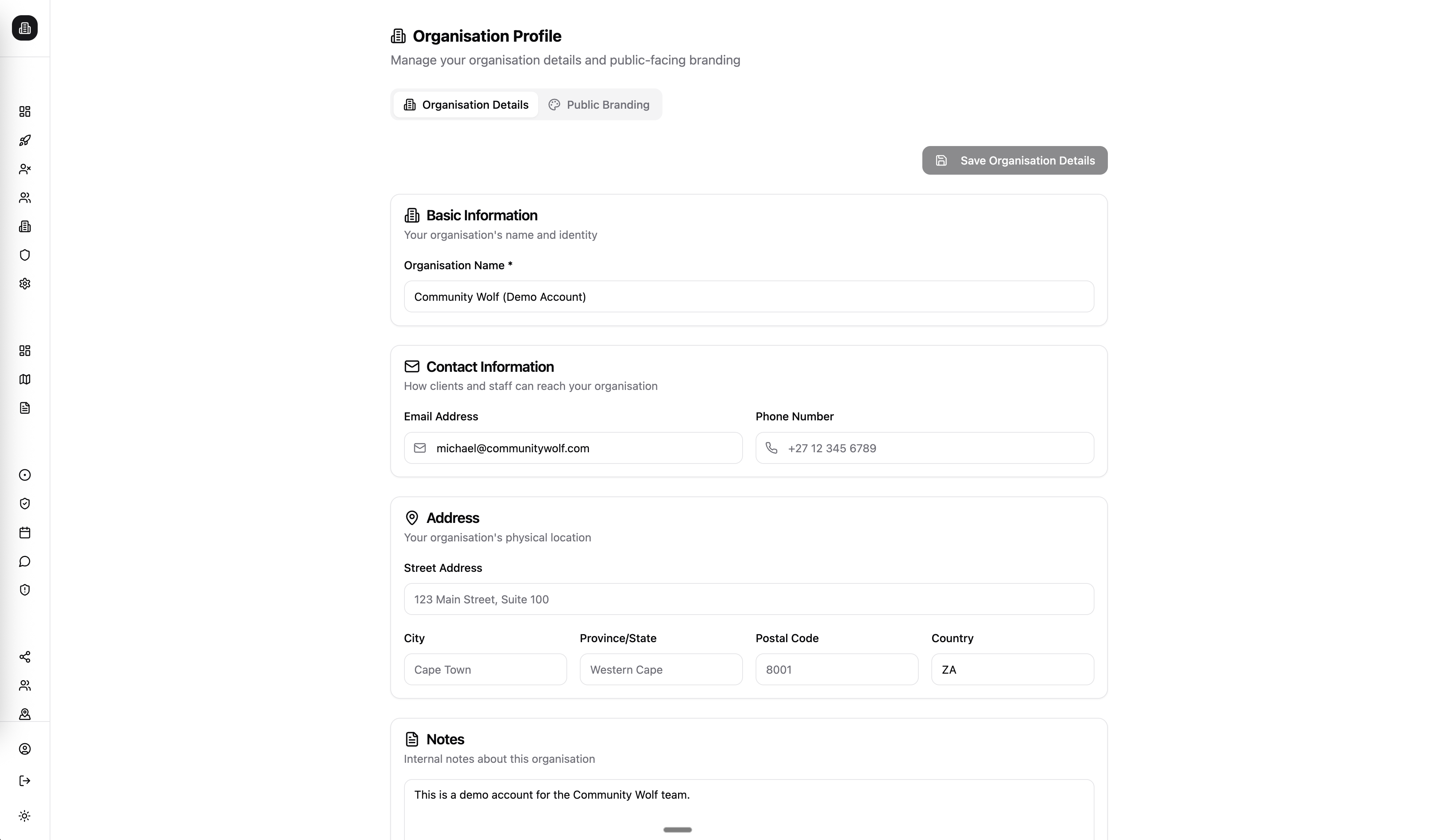Edit the Organisation Name field

click(748, 296)
